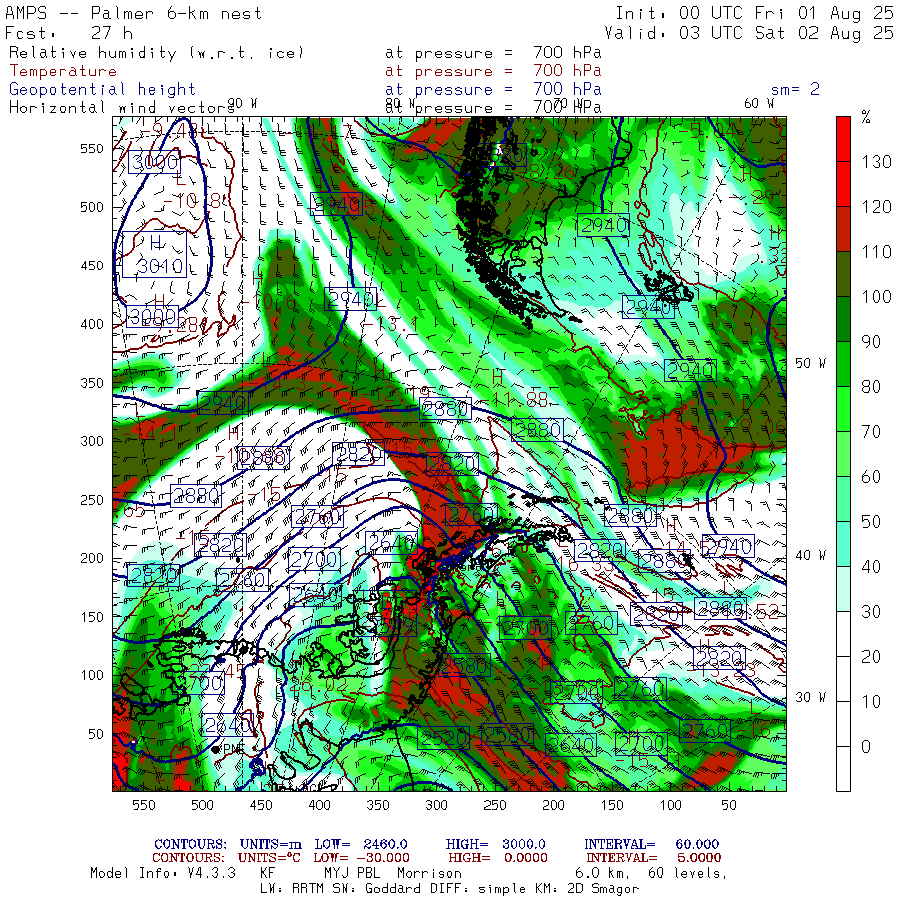This screenshot has height=900, width=900.
Task: Click the 'HIGH= 0.0000' red contour info
Action: pos(498,858)
